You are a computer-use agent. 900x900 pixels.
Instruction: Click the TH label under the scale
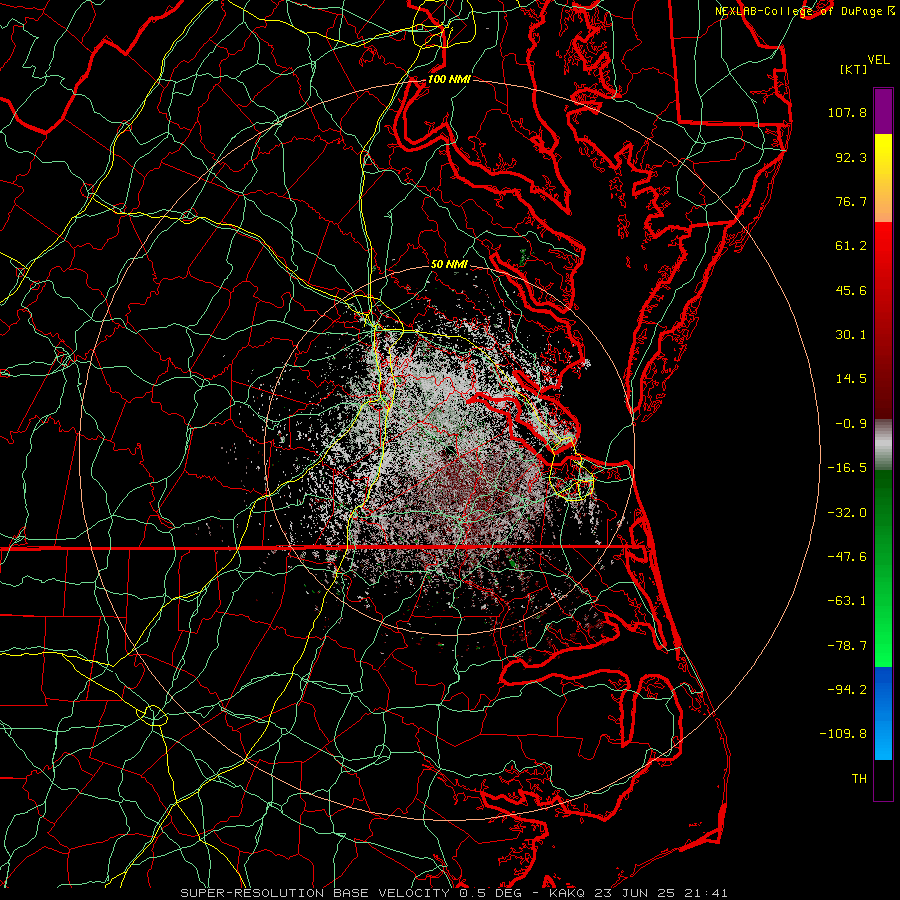tap(859, 779)
